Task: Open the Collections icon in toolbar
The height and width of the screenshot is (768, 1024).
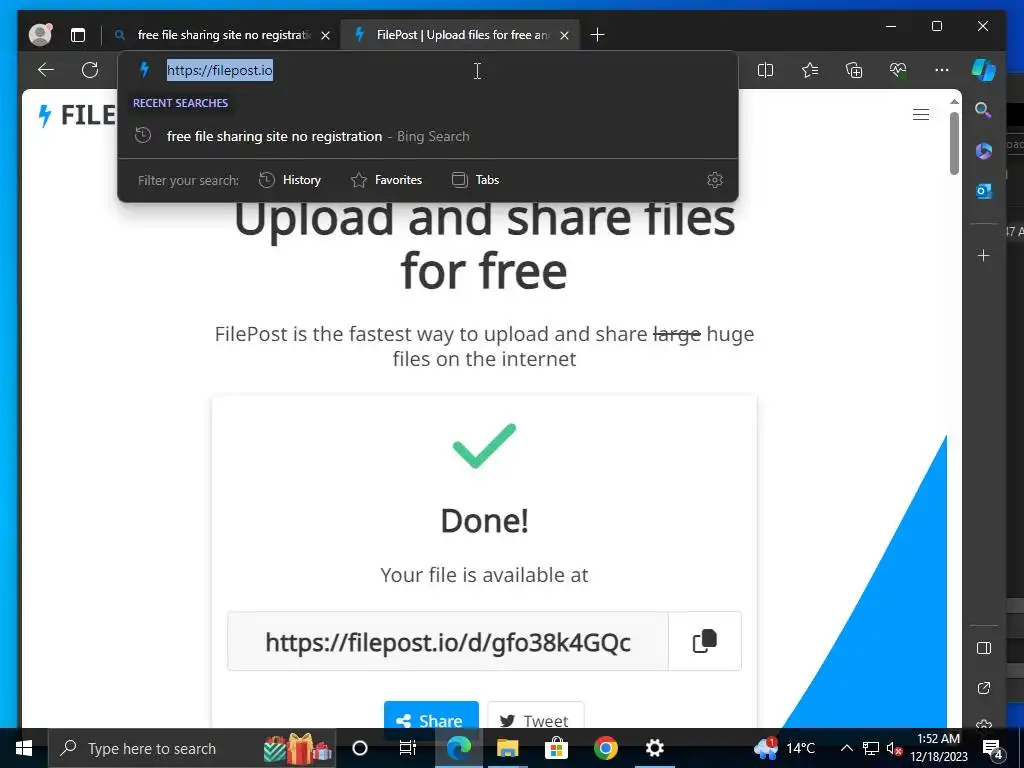Action: (854, 70)
